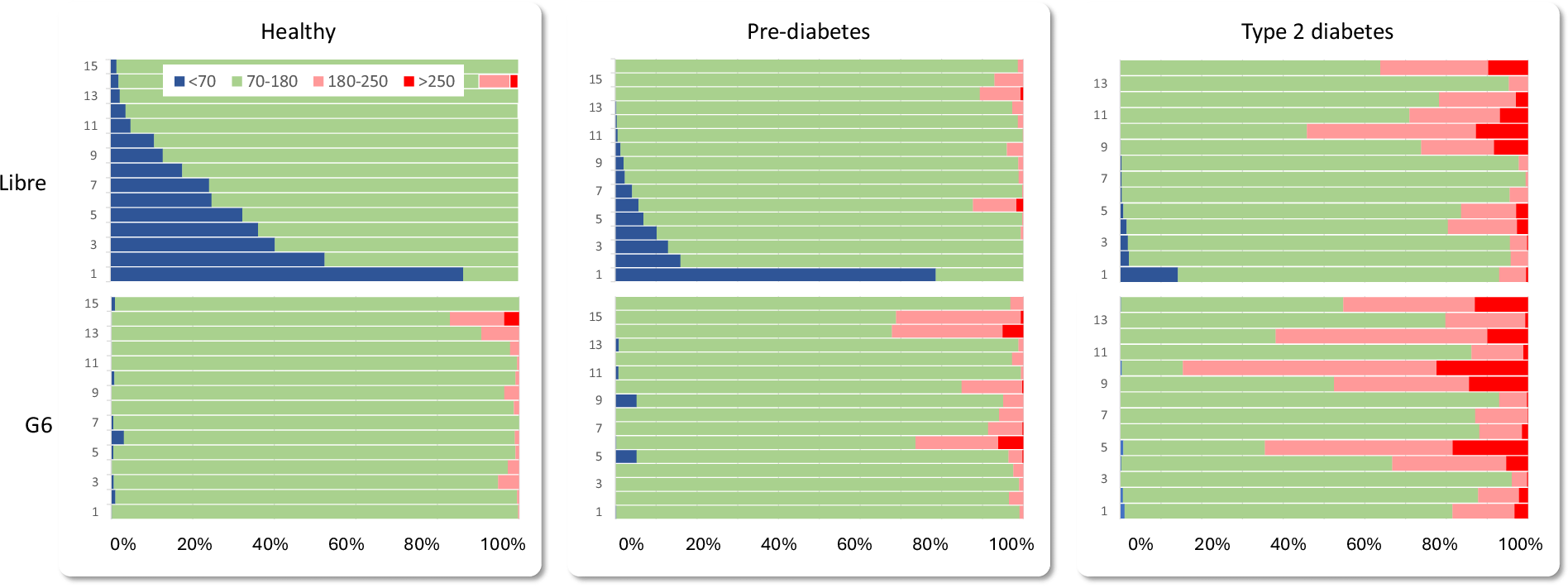
Task: Select the Pre-diabetes chart title
Action: pos(808,32)
